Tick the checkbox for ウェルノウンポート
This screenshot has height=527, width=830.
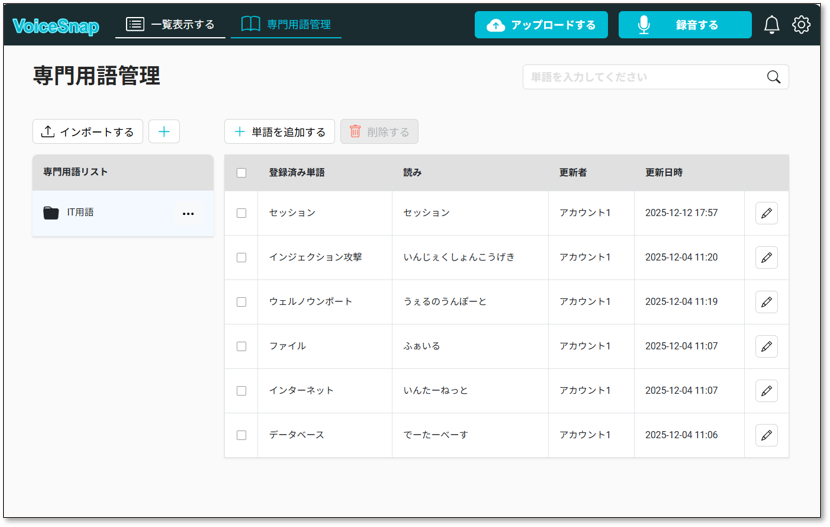click(241, 302)
